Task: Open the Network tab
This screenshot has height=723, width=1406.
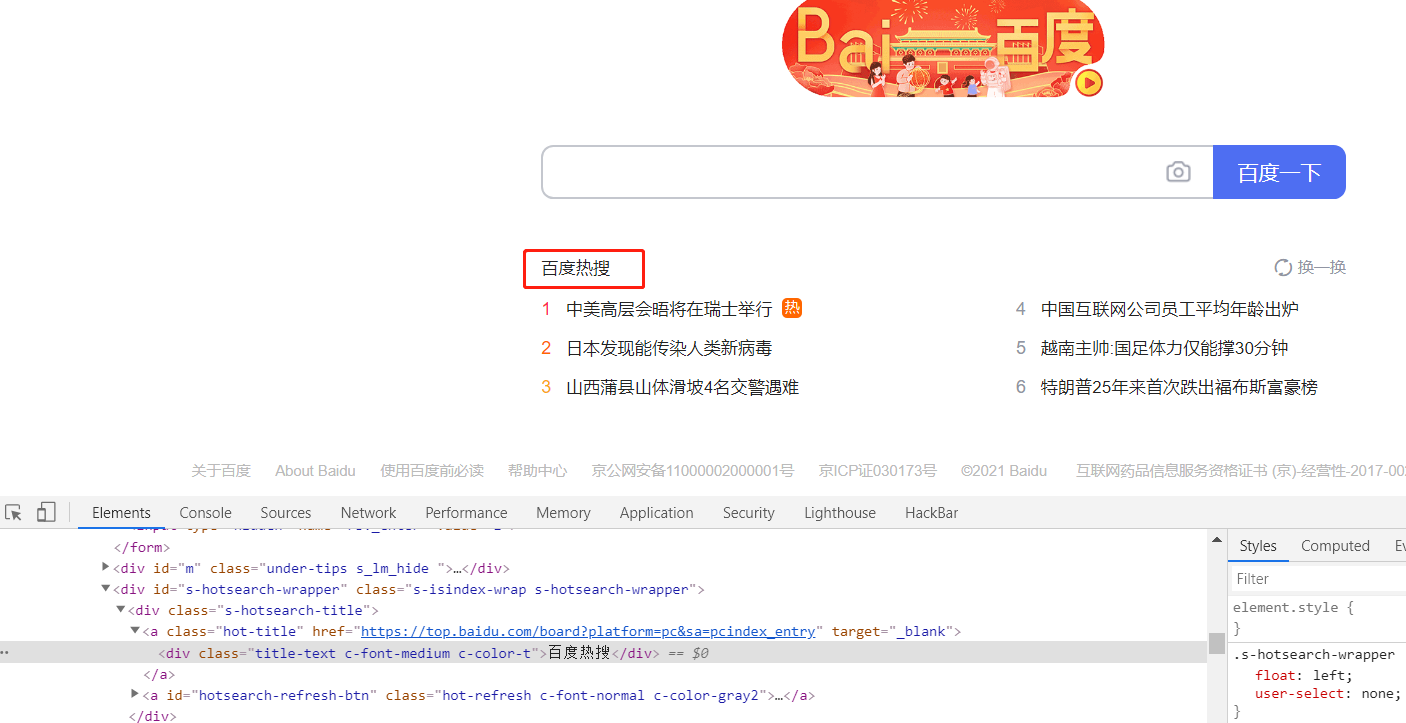Action: pyautogui.click(x=368, y=512)
